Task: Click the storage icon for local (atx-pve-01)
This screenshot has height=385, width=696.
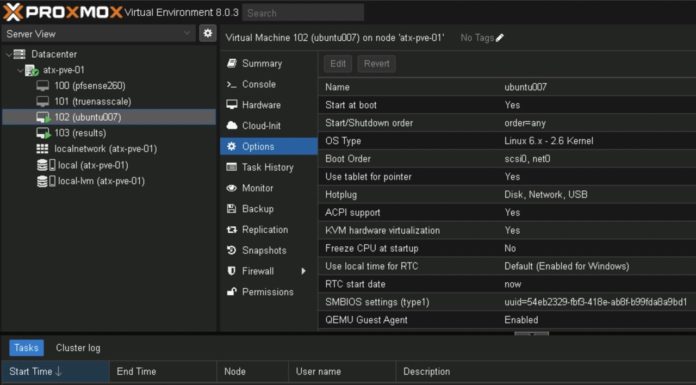Action: (46, 165)
